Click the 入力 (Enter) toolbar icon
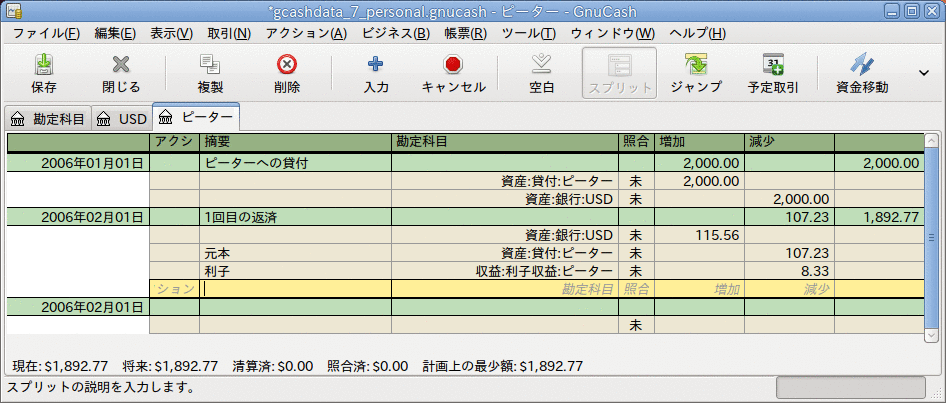Viewport: 946px width, 403px height. point(375,74)
